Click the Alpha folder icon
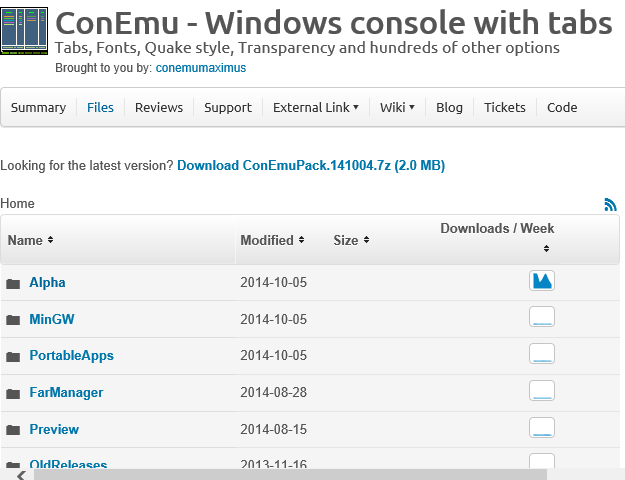625x480 pixels. pos(13,284)
